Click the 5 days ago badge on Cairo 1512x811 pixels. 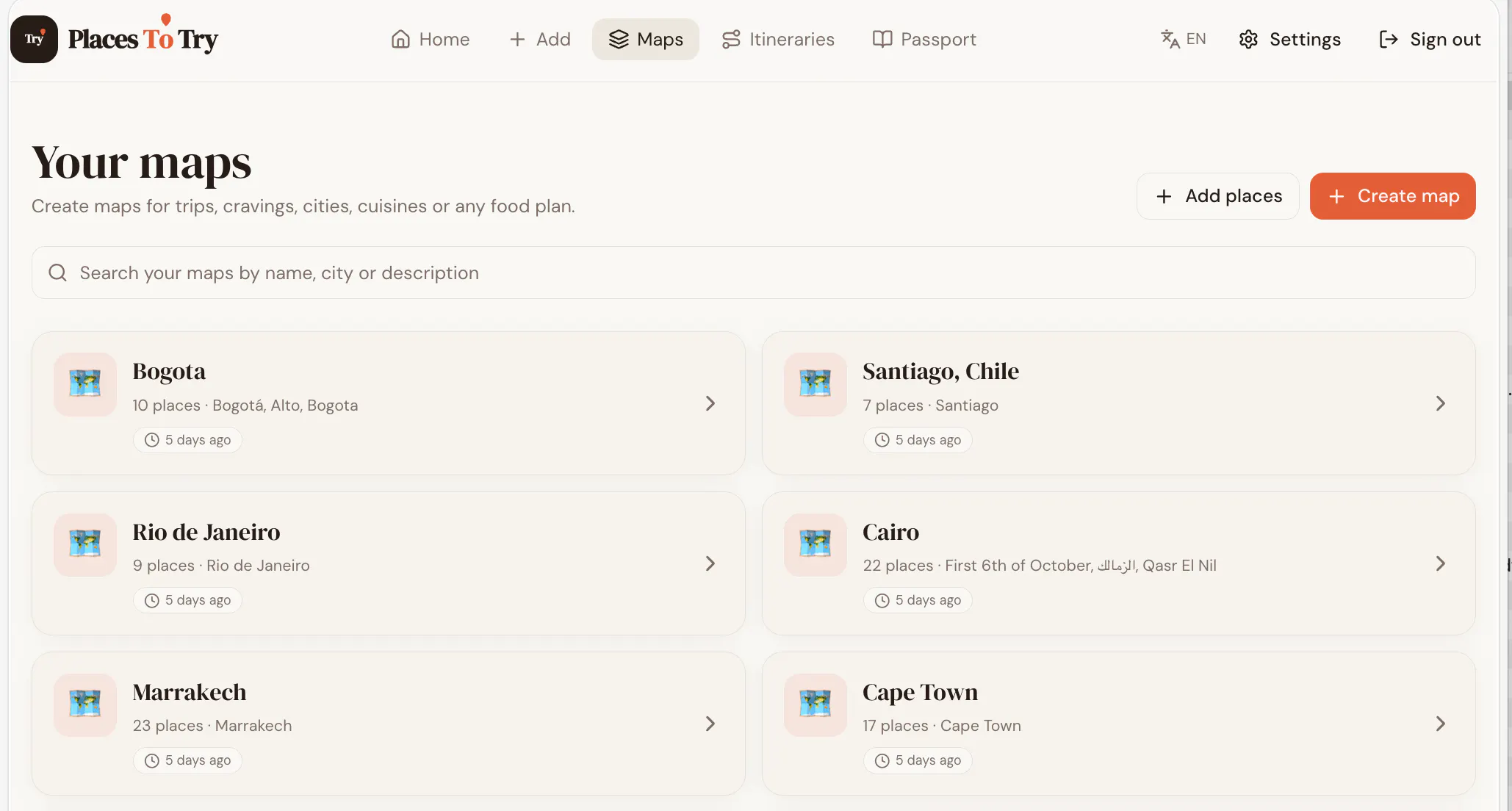[918, 600]
